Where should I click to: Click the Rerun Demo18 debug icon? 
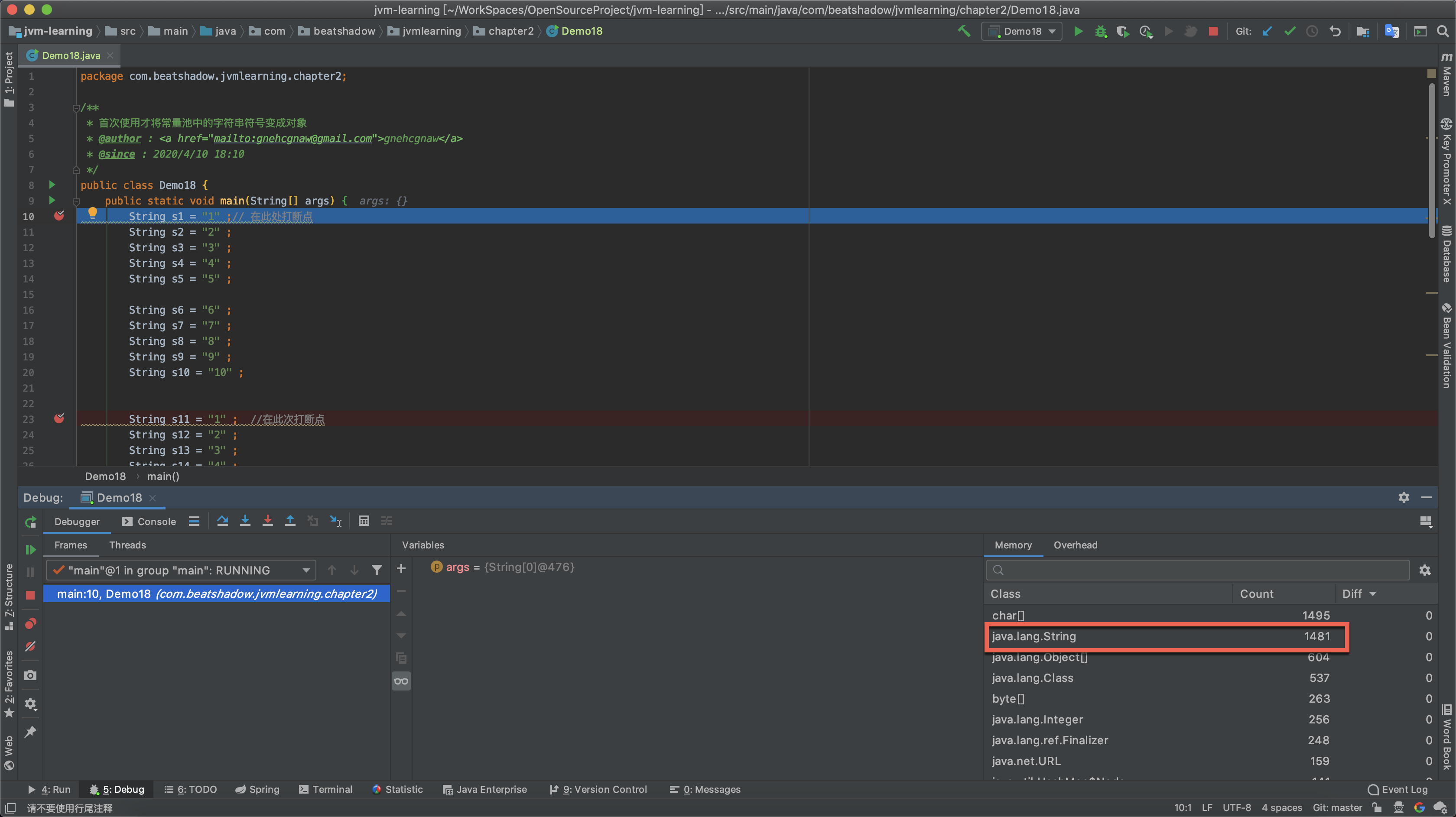point(30,522)
